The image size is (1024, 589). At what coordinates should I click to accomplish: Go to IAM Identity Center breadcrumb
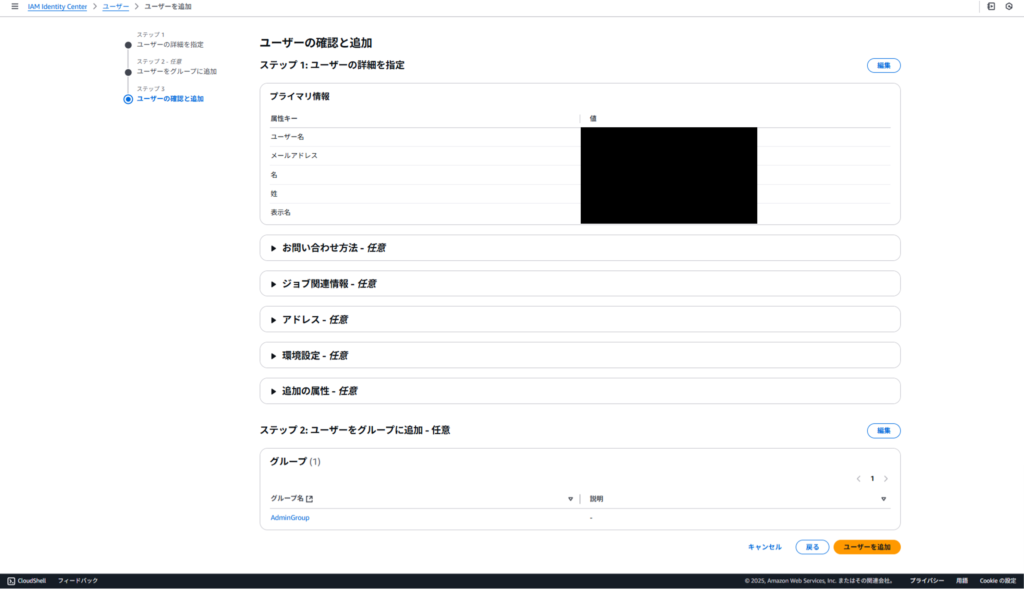click(57, 7)
